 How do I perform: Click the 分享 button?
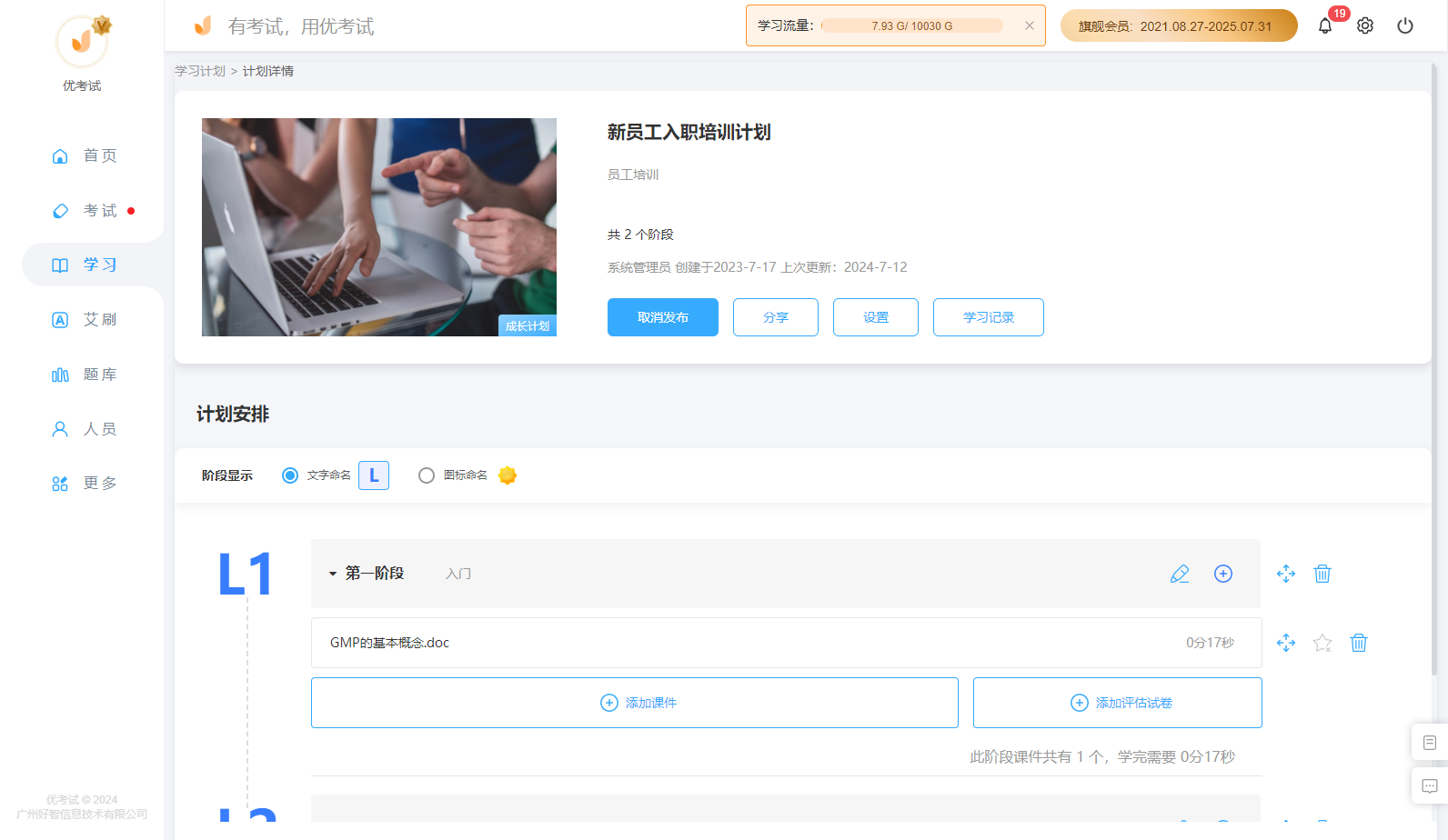776,317
